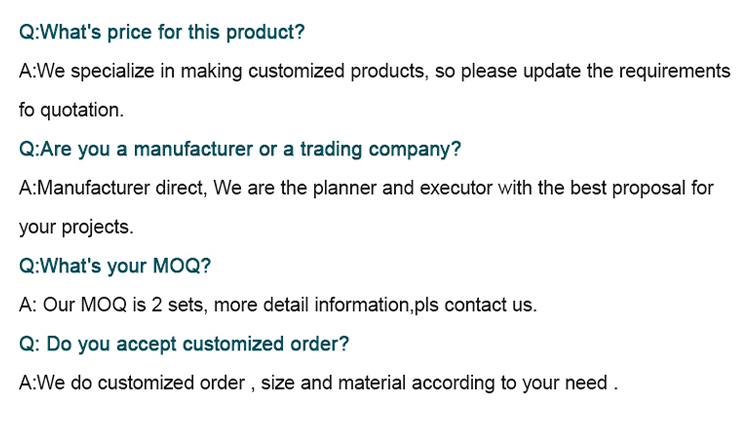Click the question "What's price for this product?"
750x444 pixels.
pos(162,32)
